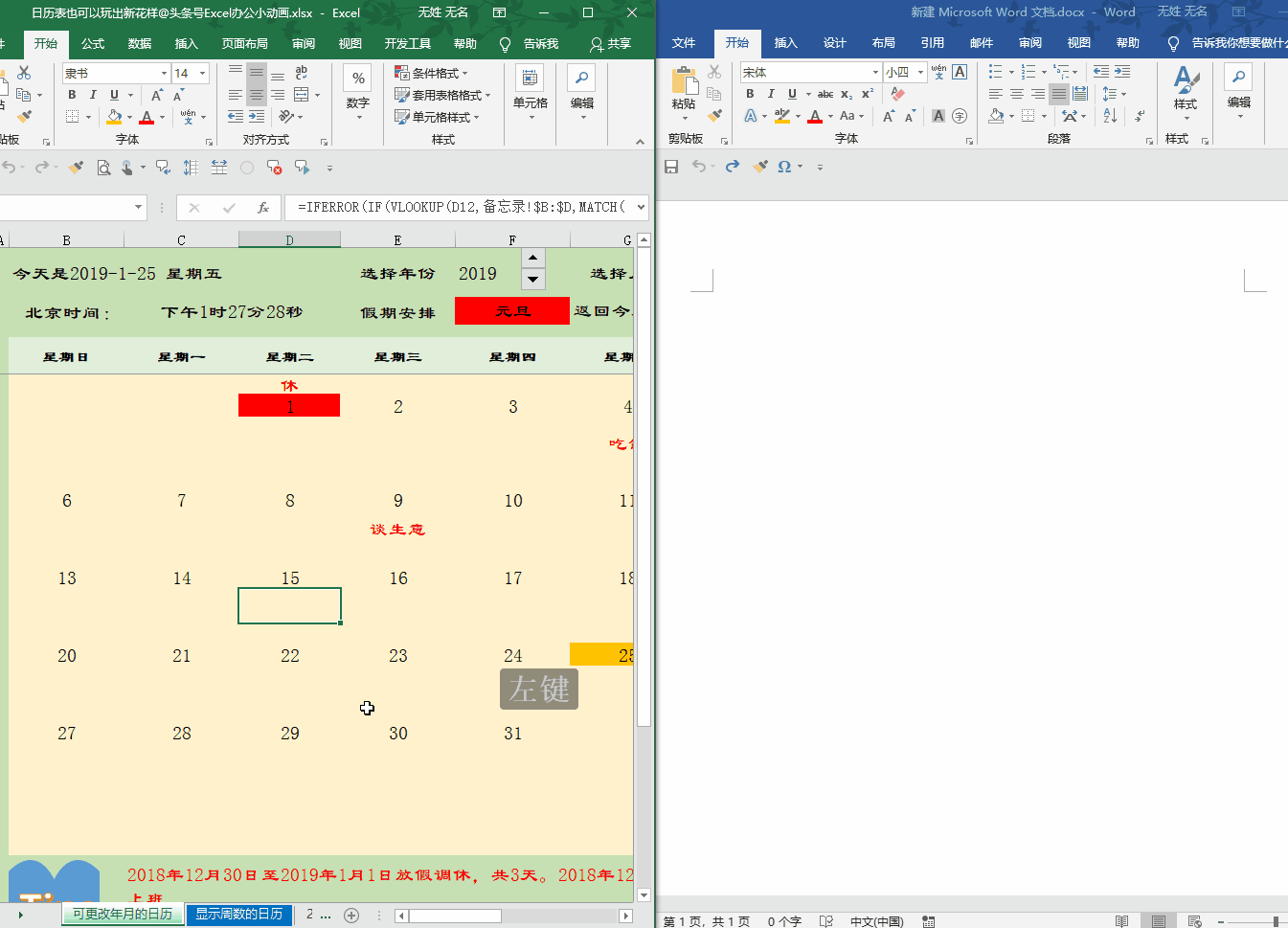Open the 开发工具 tab in Excel
1288x928 pixels.
(408, 44)
